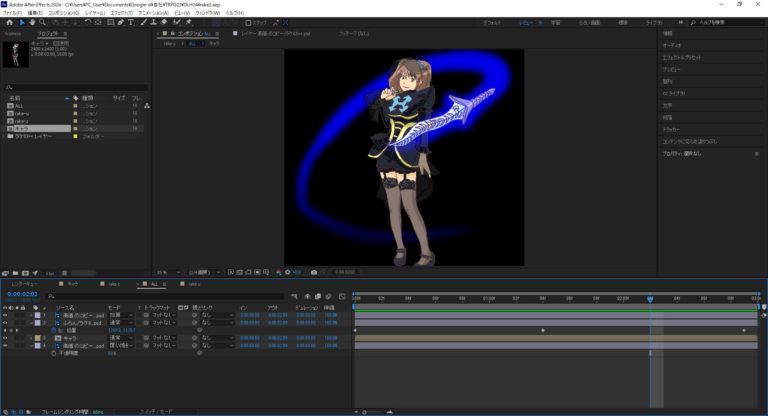Viewport: 768px width, 416px height.
Task: Open the Tracker panel
Action: [672, 129]
